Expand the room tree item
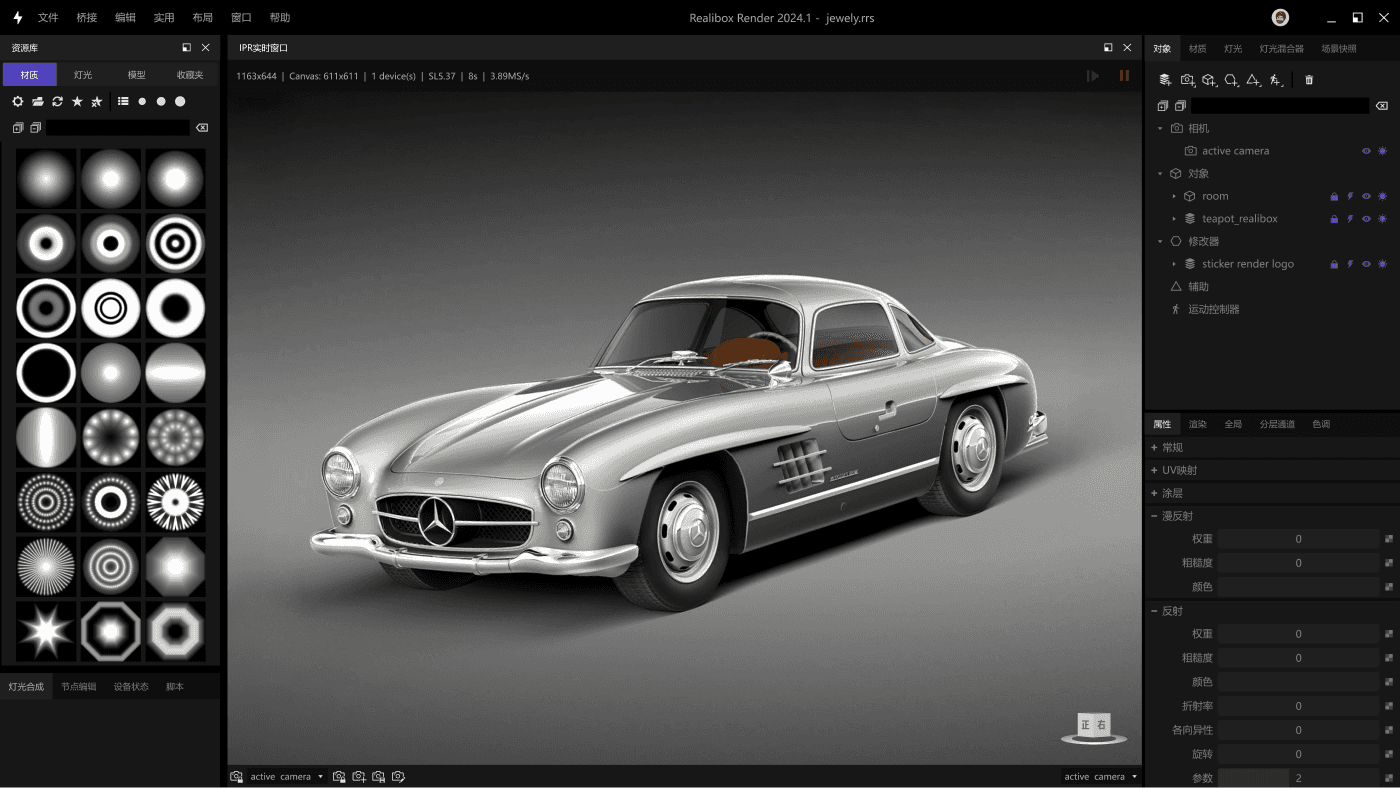 (x=1174, y=196)
